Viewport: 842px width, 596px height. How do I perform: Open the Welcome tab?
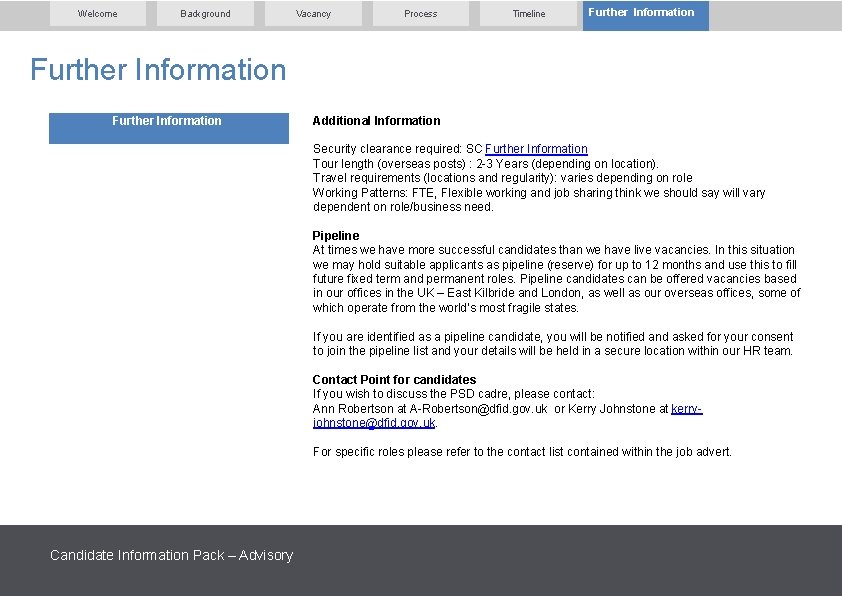pyautogui.click(x=98, y=13)
